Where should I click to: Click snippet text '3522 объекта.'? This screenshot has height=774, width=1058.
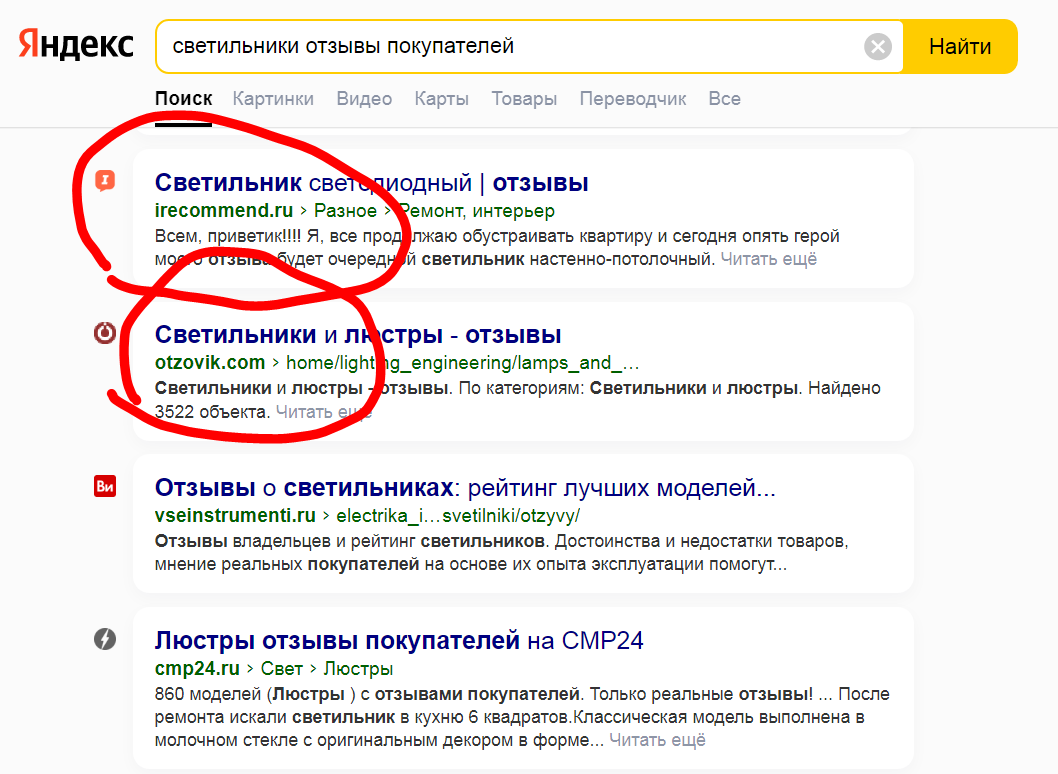coord(213,412)
